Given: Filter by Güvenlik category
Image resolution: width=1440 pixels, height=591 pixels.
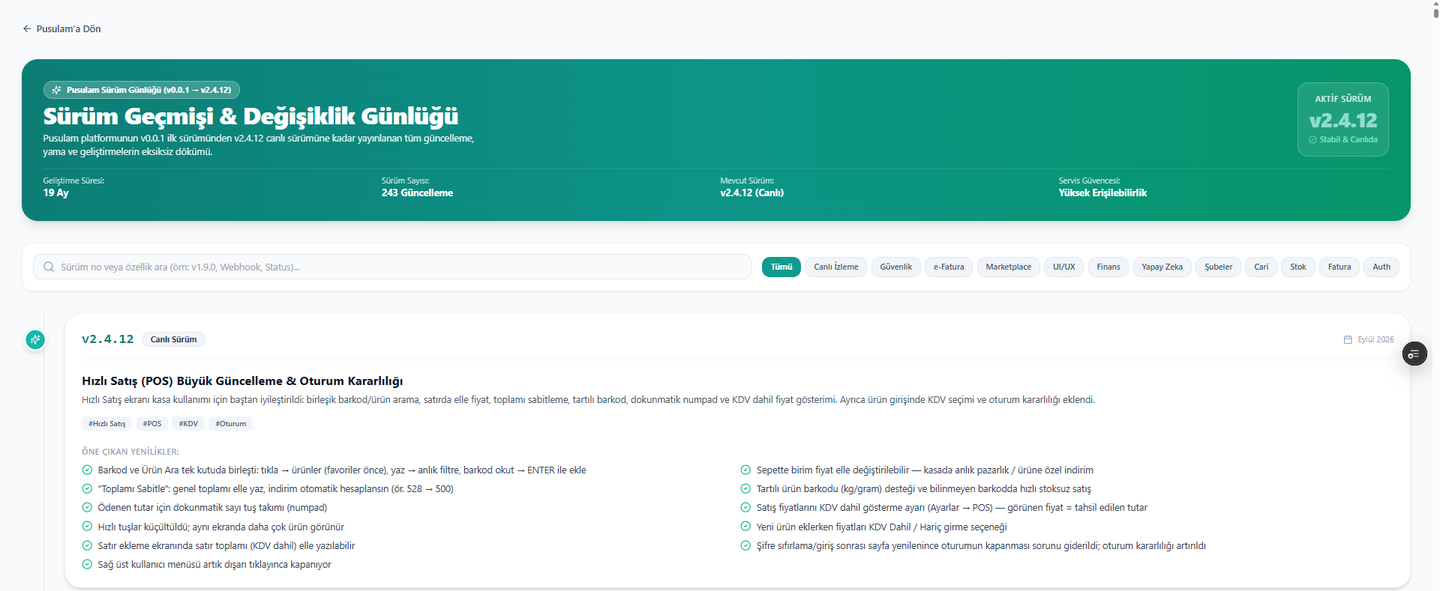Looking at the screenshot, I should (x=896, y=267).
